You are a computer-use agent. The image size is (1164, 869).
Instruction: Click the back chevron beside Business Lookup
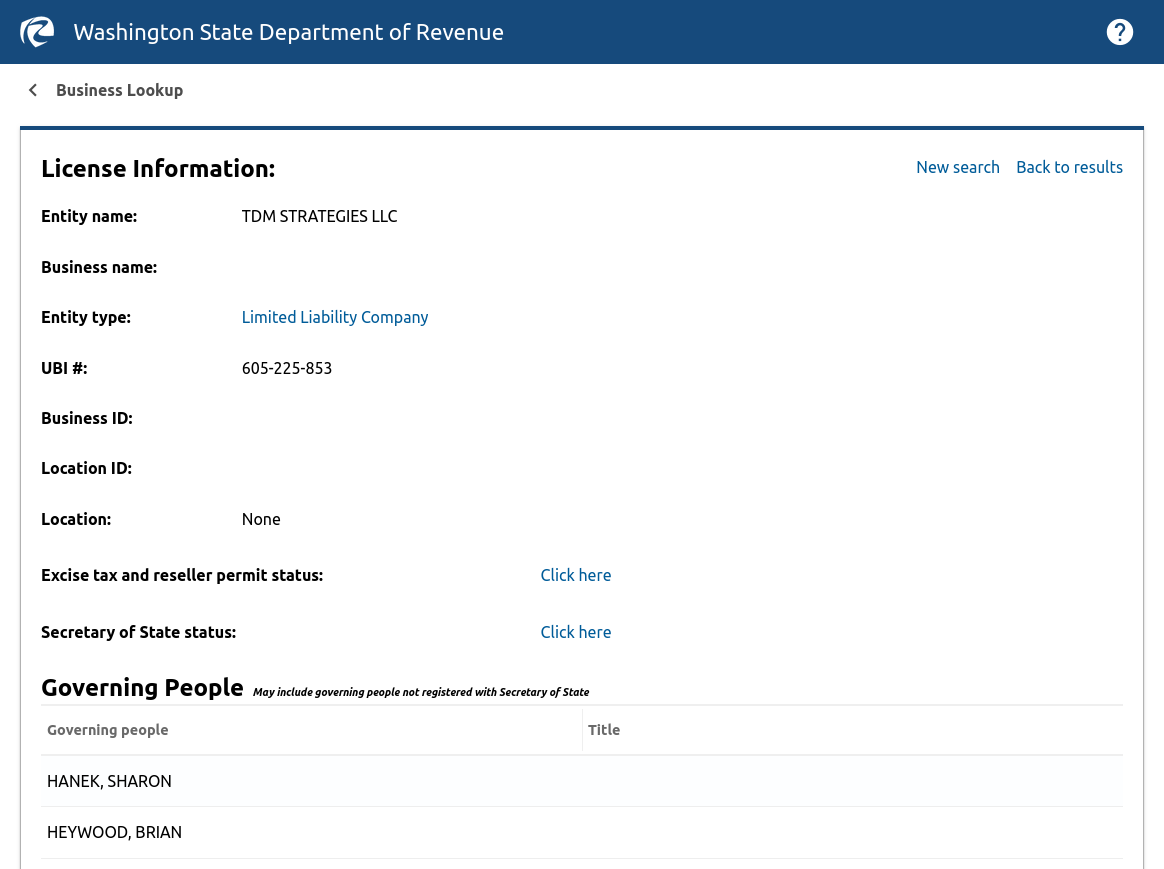pos(33,90)
